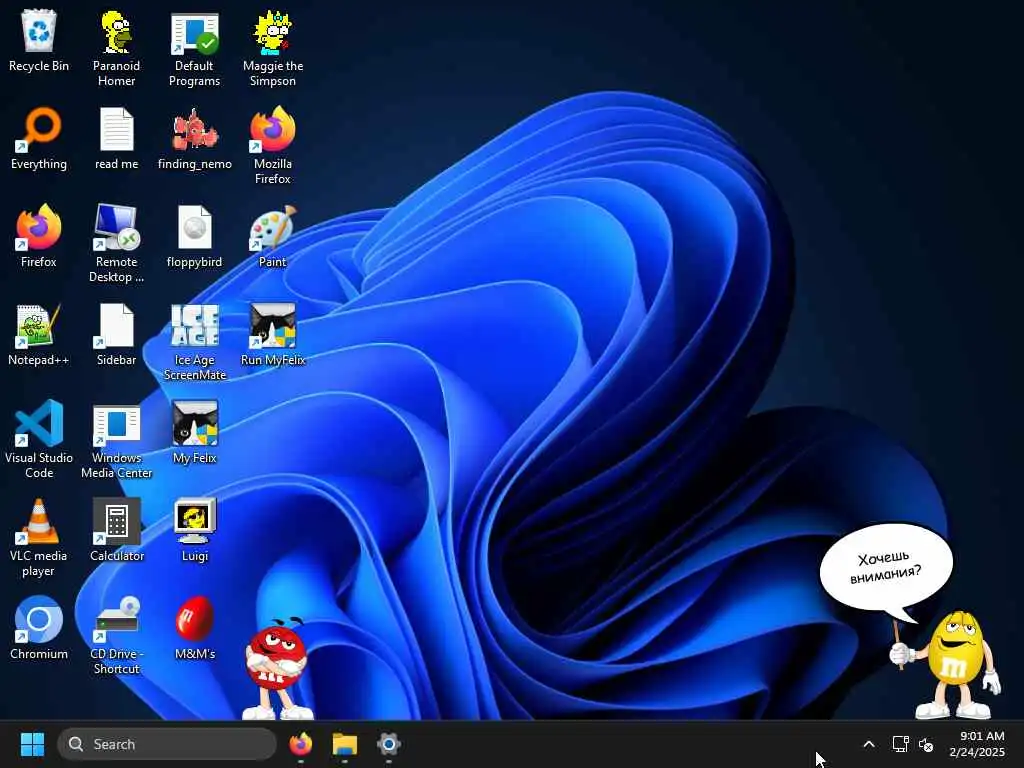Open Settings gear in the taskbar
This screenshot has width=1024, height=768.
(x=389, y=744)
